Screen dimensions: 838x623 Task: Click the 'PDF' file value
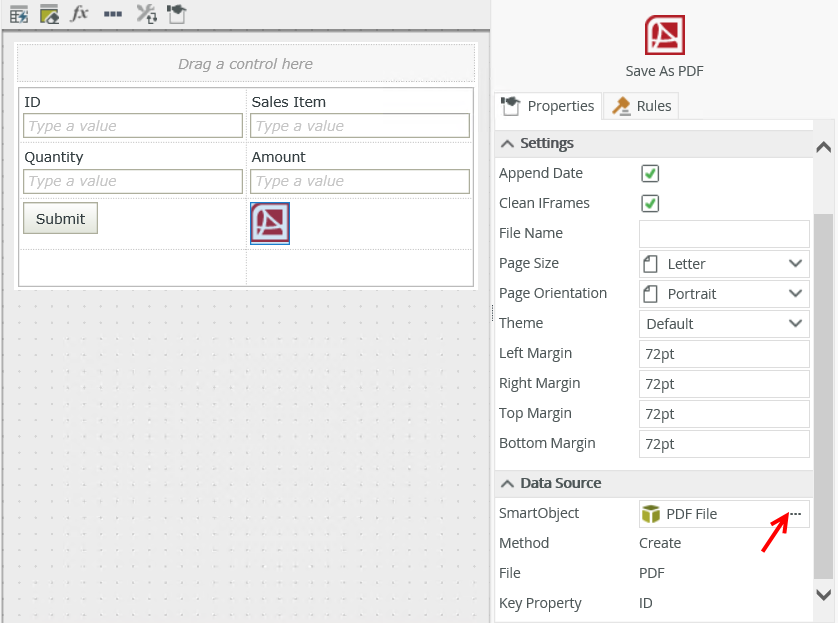pos(651,573)
